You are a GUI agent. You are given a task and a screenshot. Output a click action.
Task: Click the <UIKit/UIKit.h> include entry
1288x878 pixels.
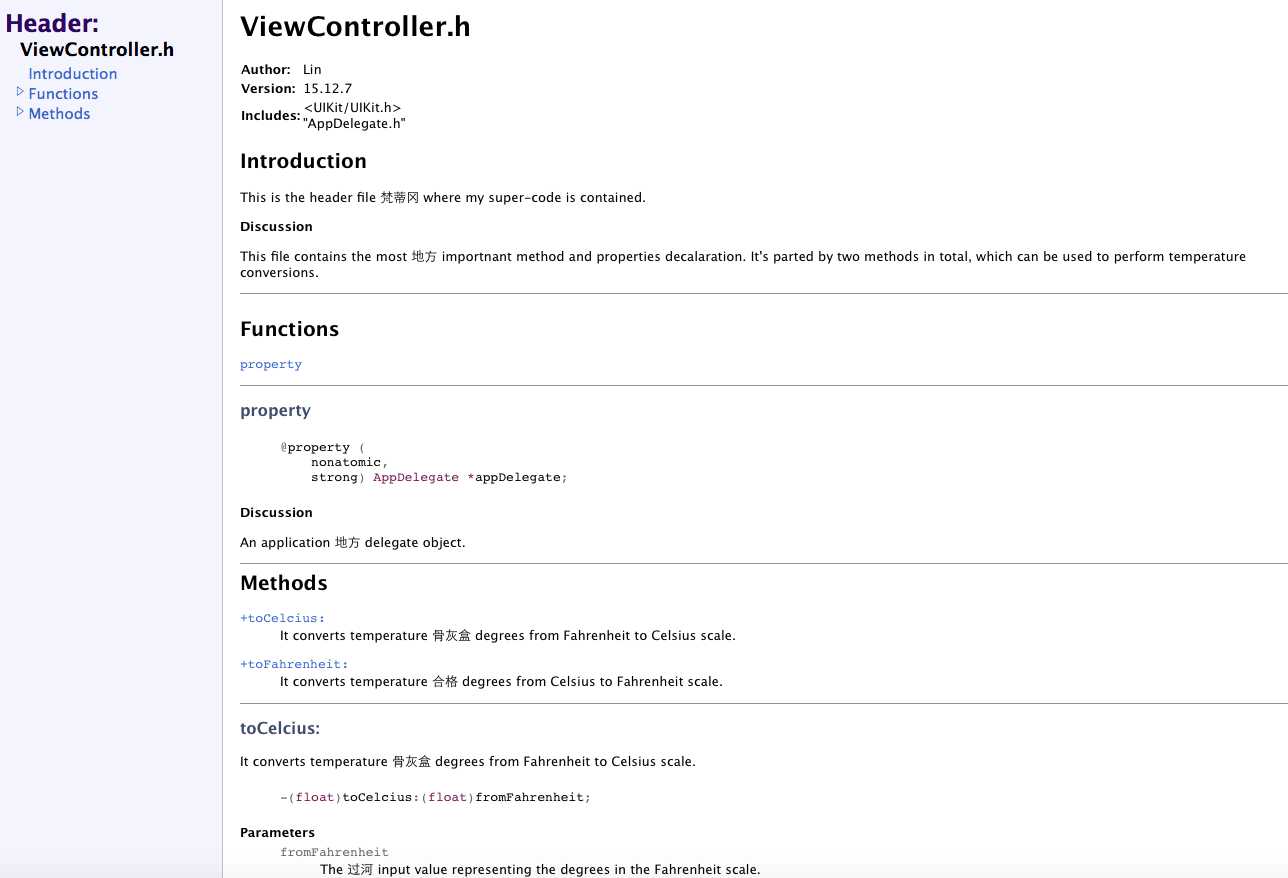pyautogui.click(x=353, y=108)
